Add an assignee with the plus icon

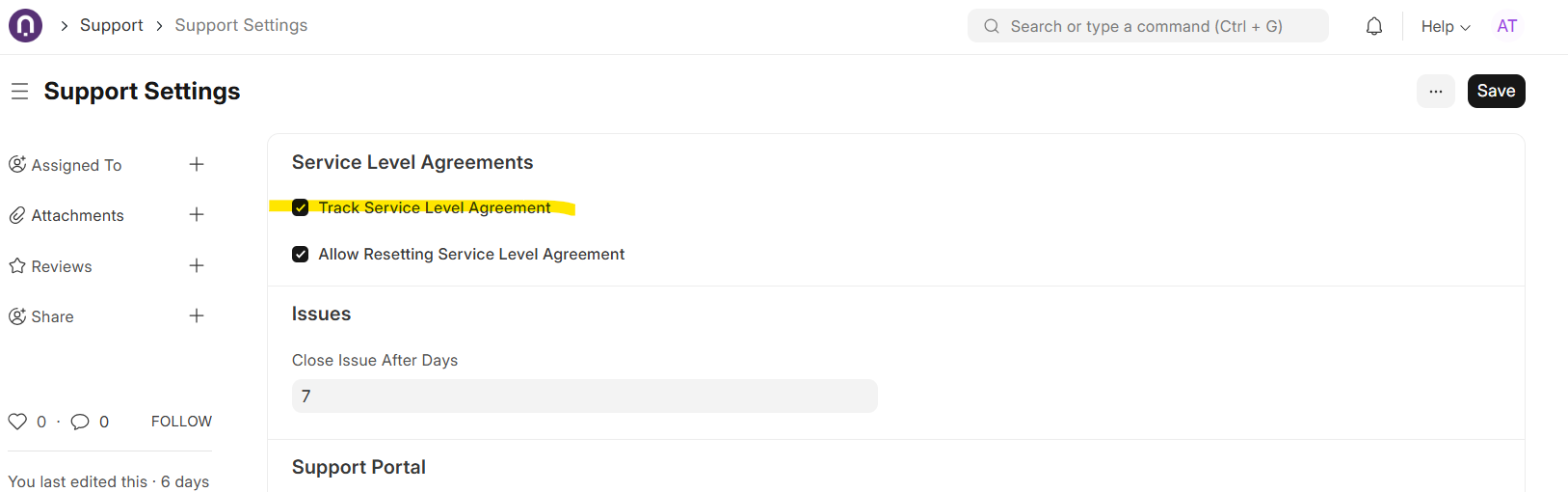tap(197, 164)
